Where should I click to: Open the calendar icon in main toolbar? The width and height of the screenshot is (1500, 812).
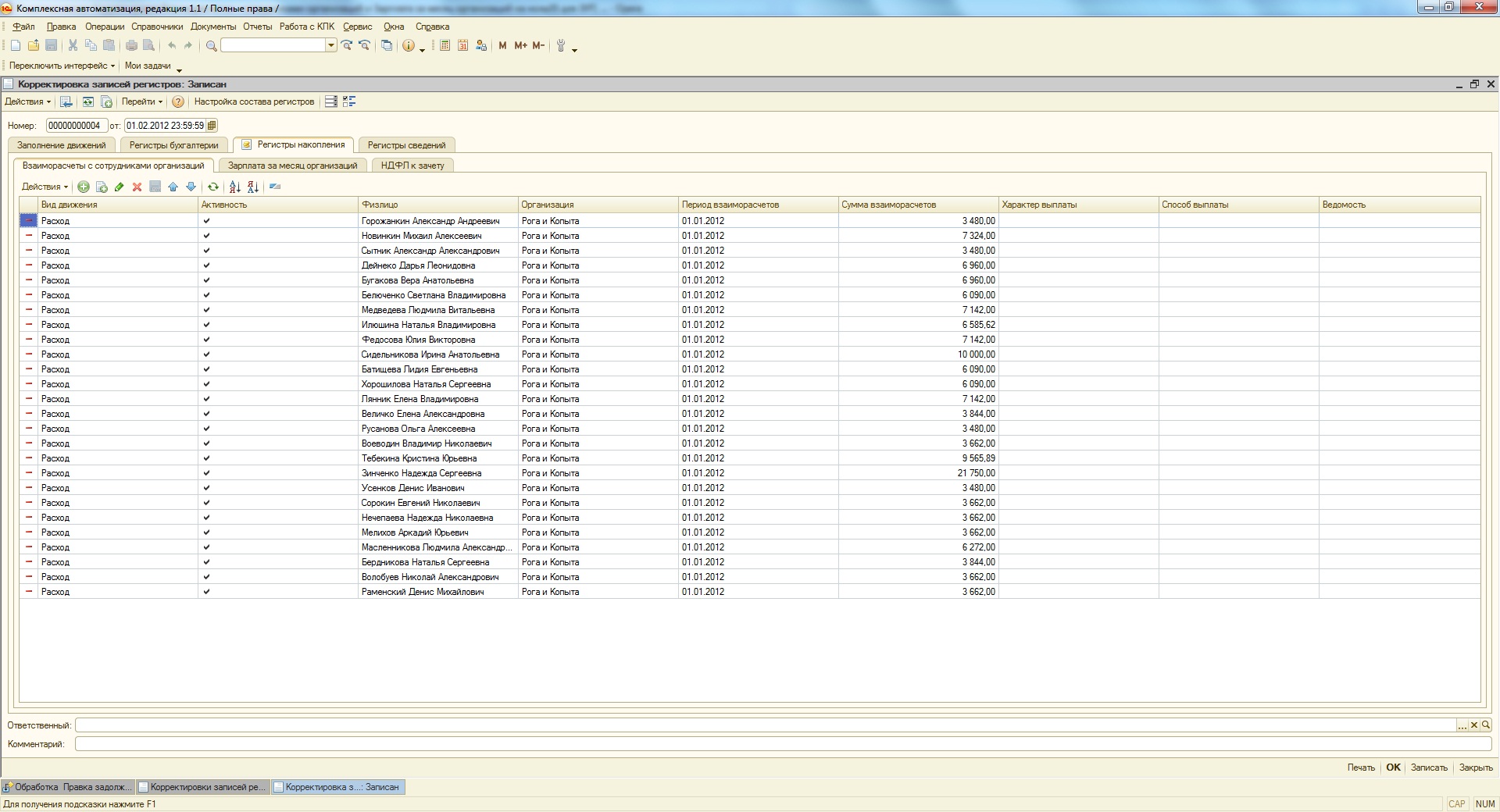(462, 46)
